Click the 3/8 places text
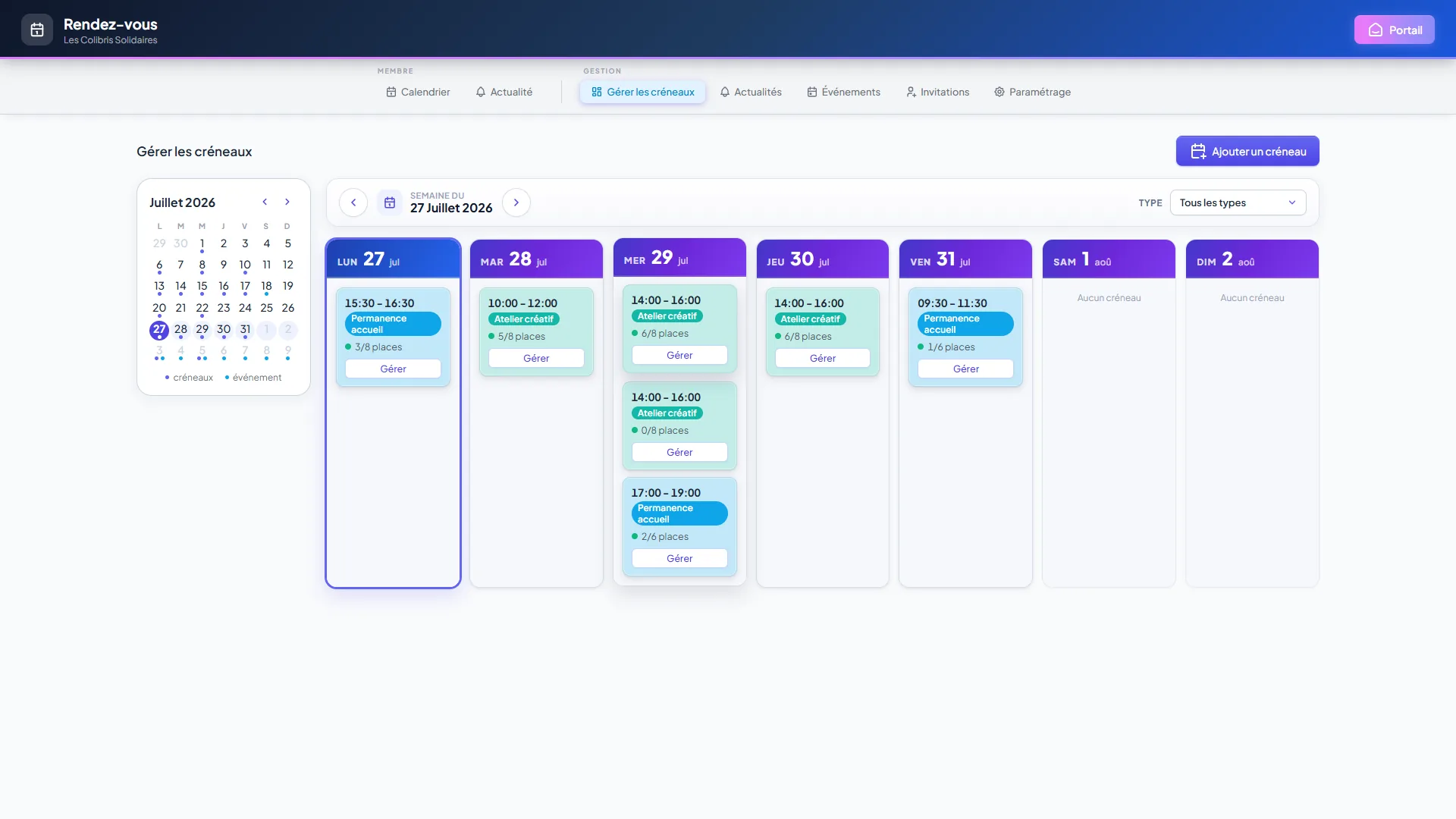This screenshot has height=819, width=1456. 378,347
